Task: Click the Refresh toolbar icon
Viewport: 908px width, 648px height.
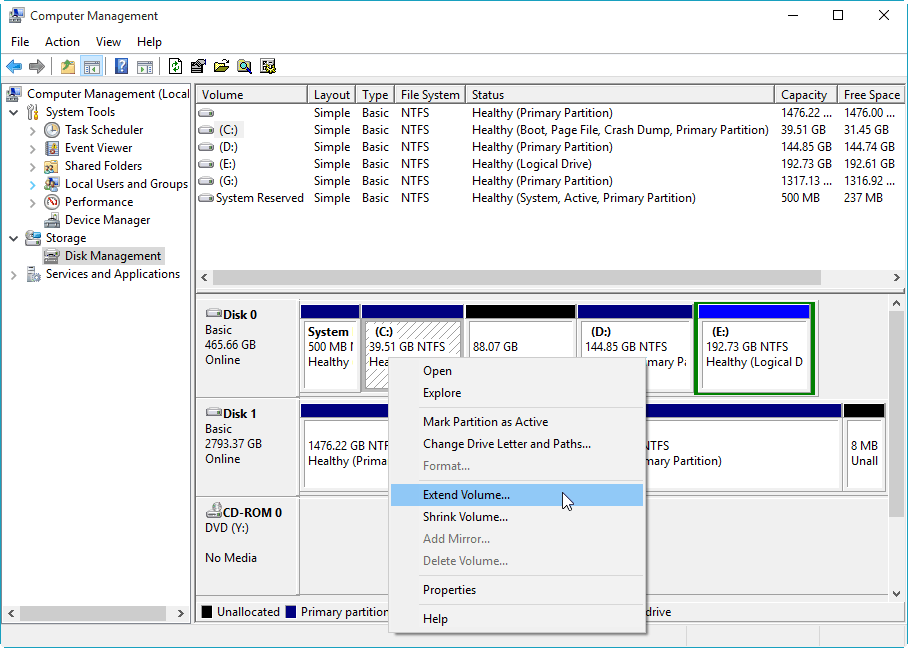Action: coord(177,66)
